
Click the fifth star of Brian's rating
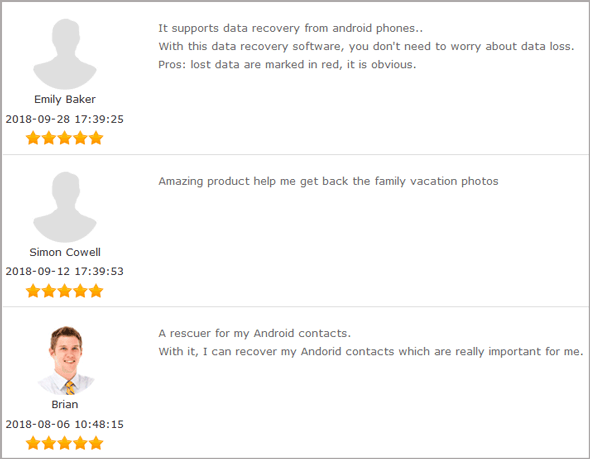point(96,443)
